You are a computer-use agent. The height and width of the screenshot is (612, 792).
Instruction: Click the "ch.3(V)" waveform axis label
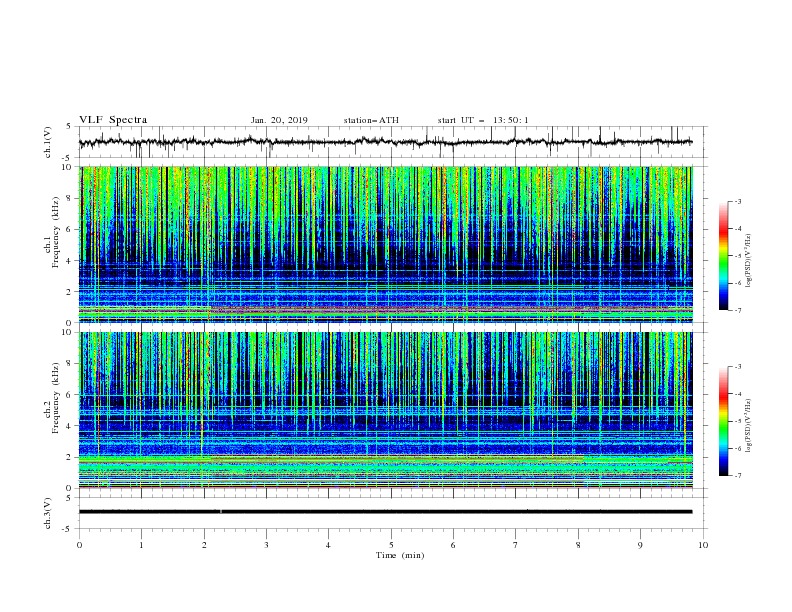[x=48, y=513]
